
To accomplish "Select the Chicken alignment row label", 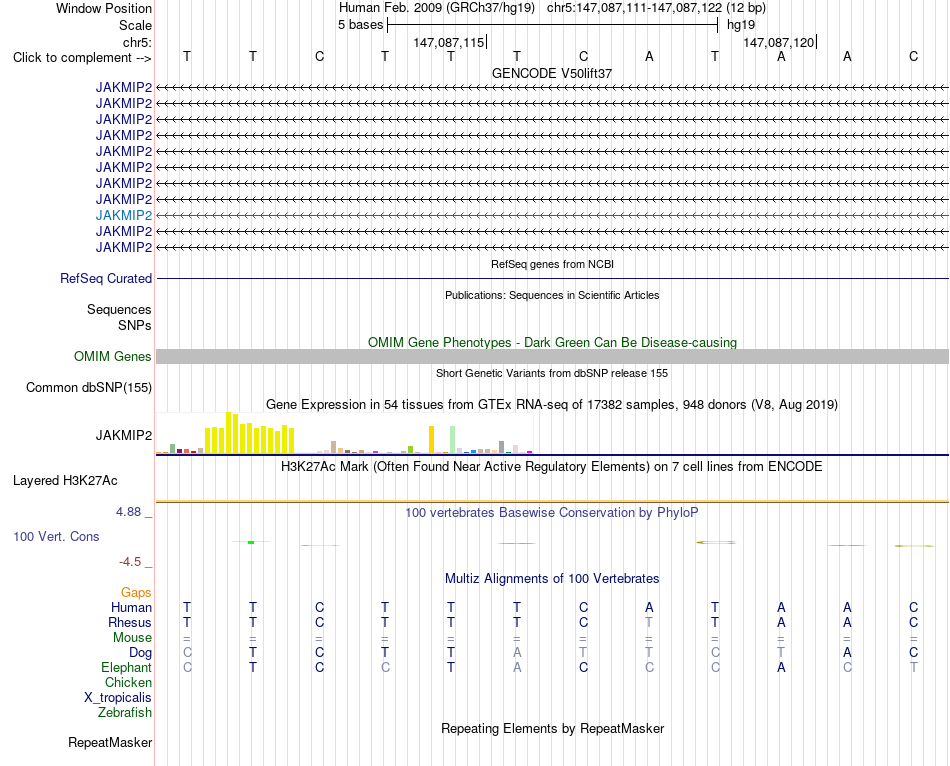I will 128,682.
